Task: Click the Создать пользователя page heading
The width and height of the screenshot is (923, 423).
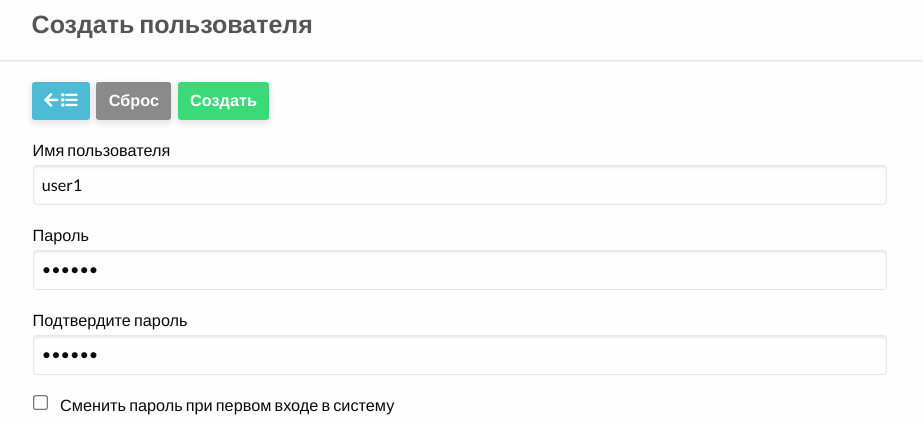Action: 172,25
